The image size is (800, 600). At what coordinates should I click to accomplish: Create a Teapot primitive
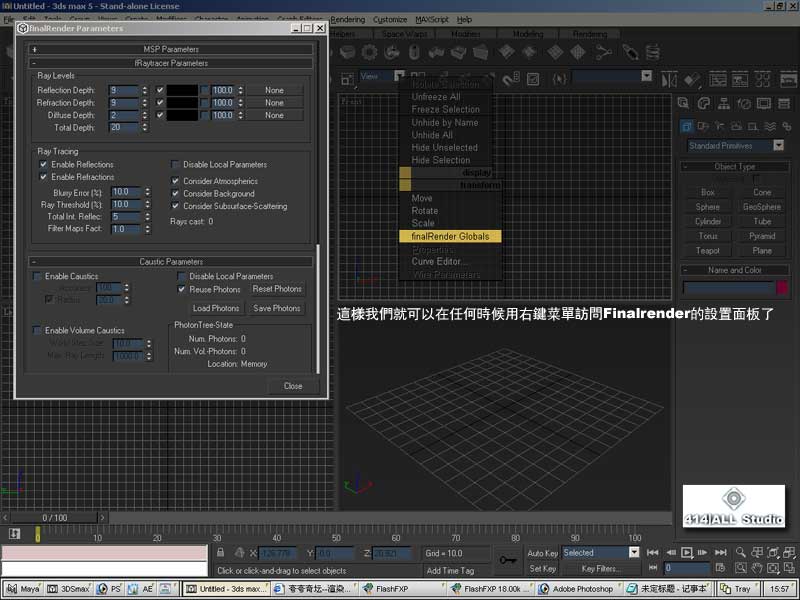coord(708,251)
